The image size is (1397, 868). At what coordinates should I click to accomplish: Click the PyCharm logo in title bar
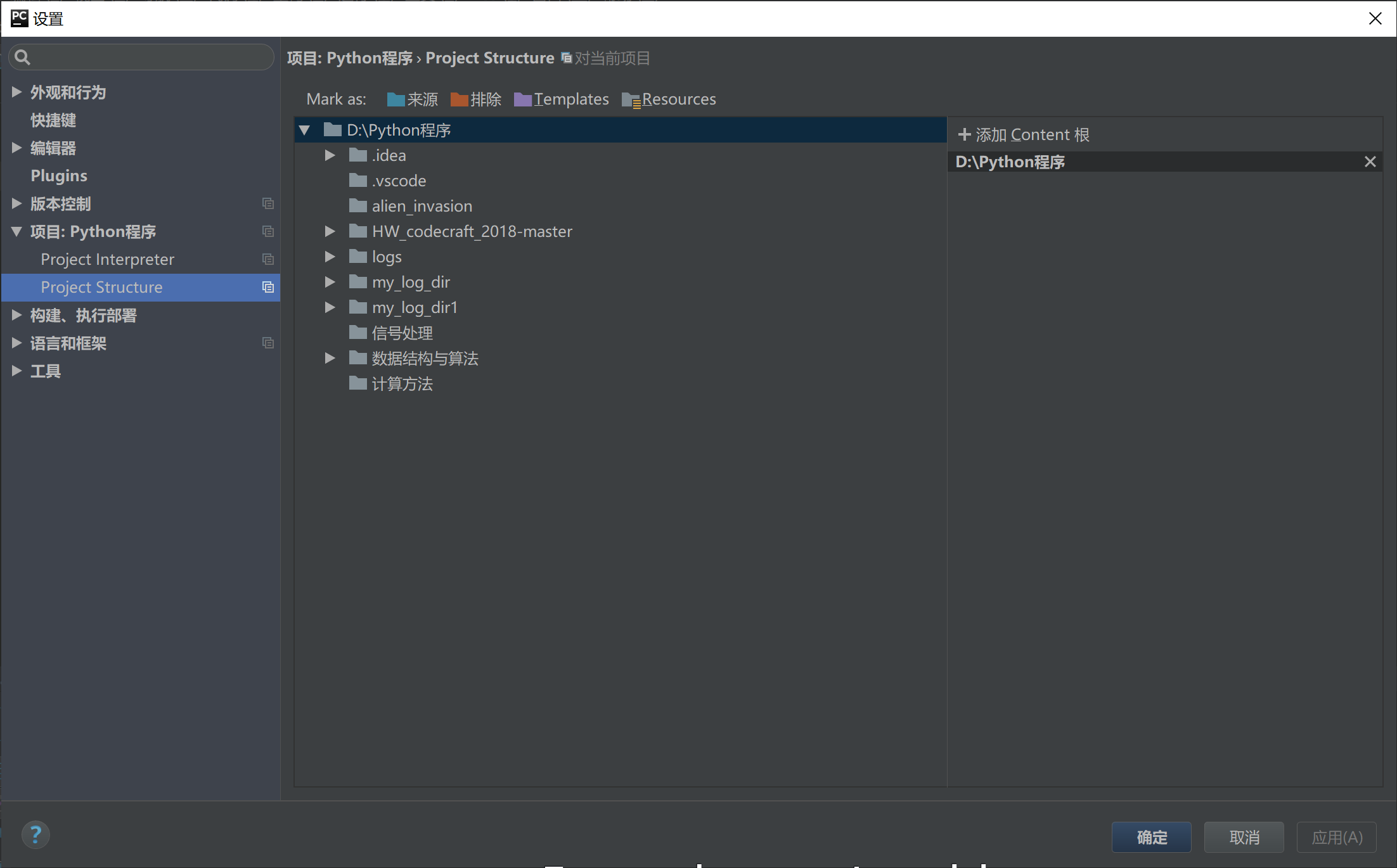pos(20,18)
